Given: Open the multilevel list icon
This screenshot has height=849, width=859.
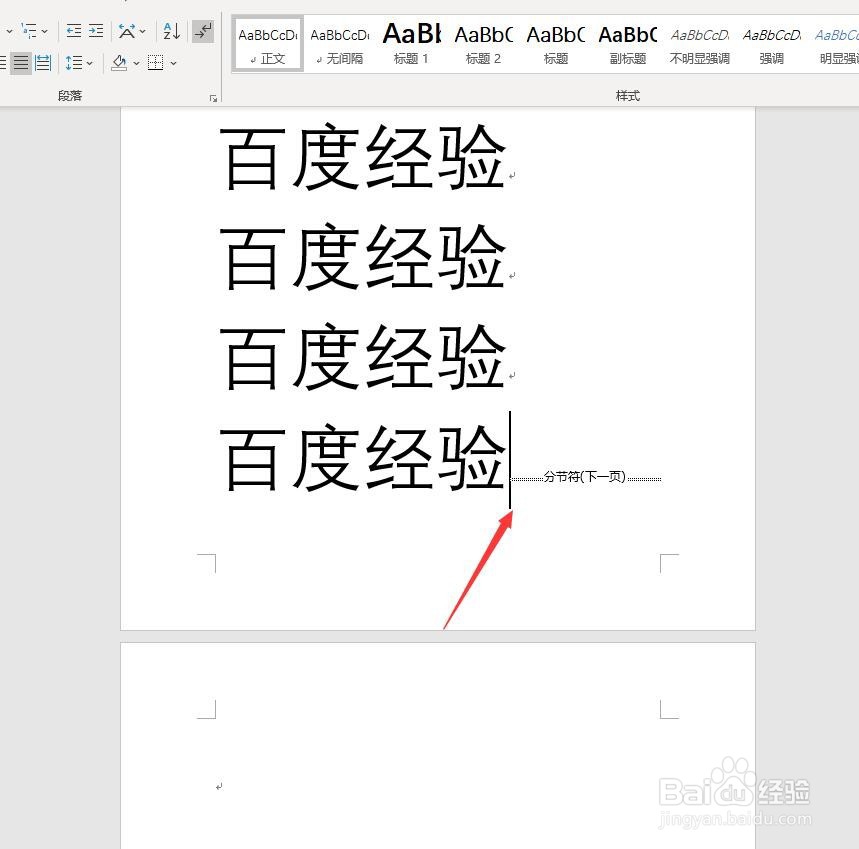Looking at the screenshot, I should pos(28,31).
